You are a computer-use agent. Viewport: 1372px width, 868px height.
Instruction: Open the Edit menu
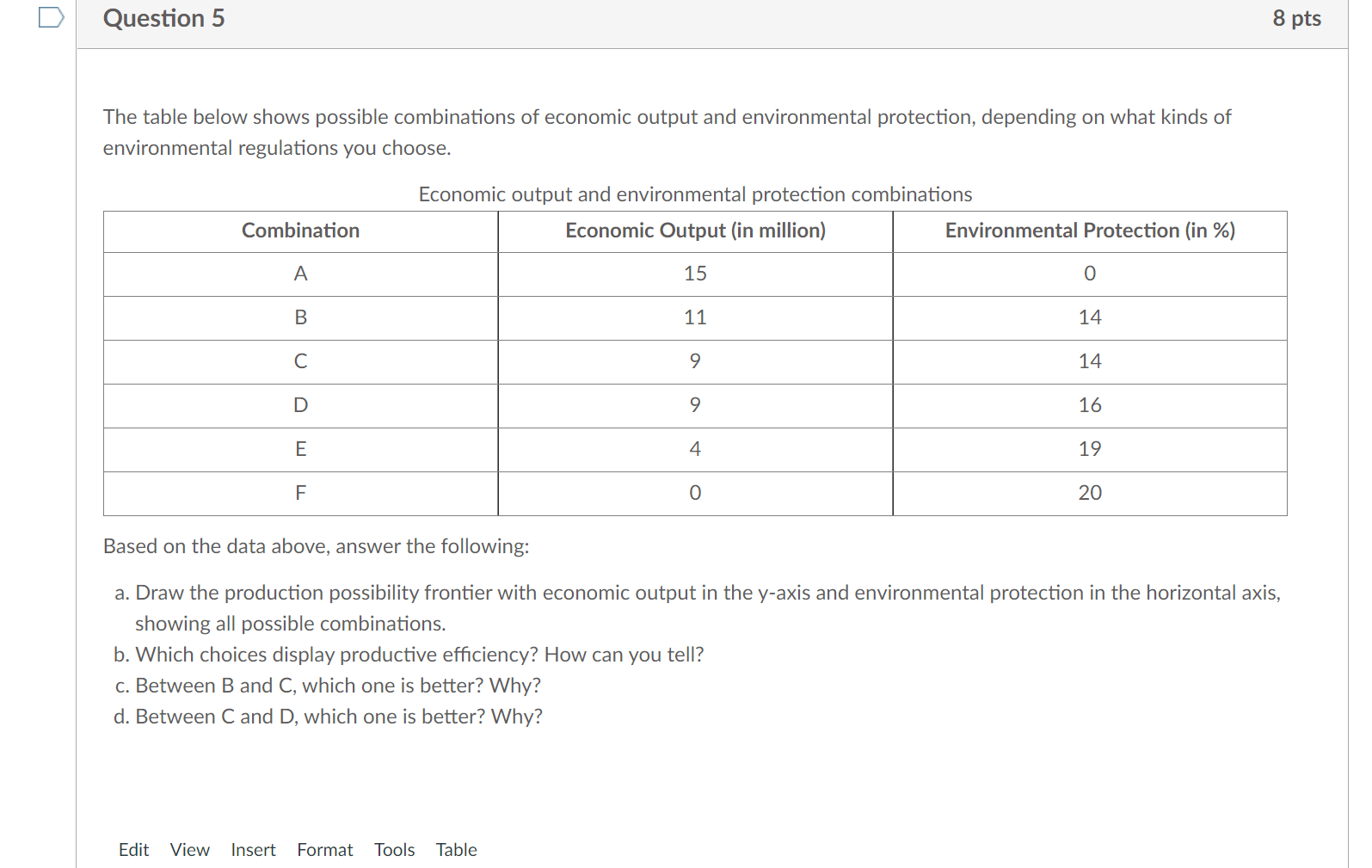click(x=133, y=849)
